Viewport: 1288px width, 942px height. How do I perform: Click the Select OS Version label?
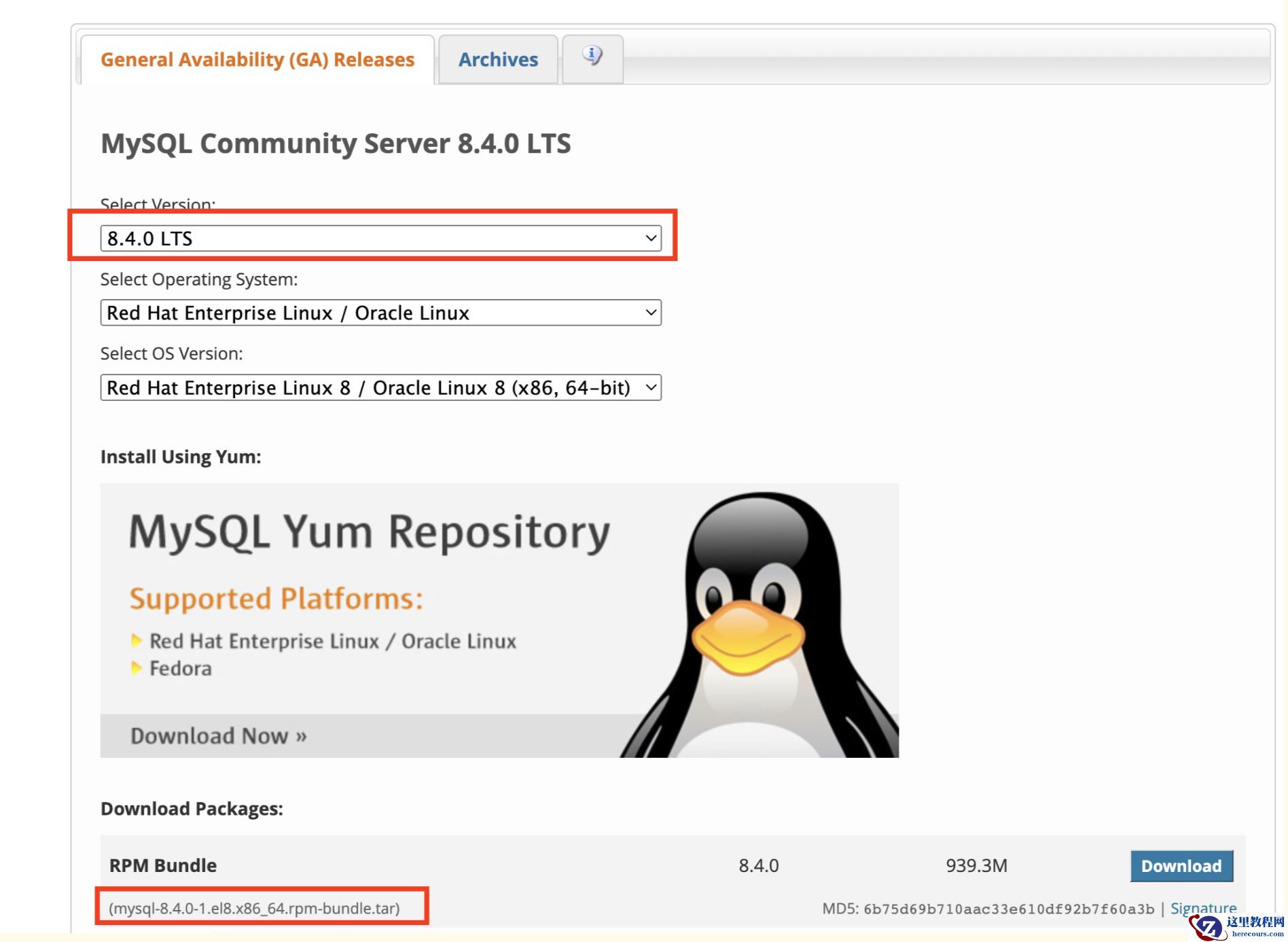click(172, 353)
